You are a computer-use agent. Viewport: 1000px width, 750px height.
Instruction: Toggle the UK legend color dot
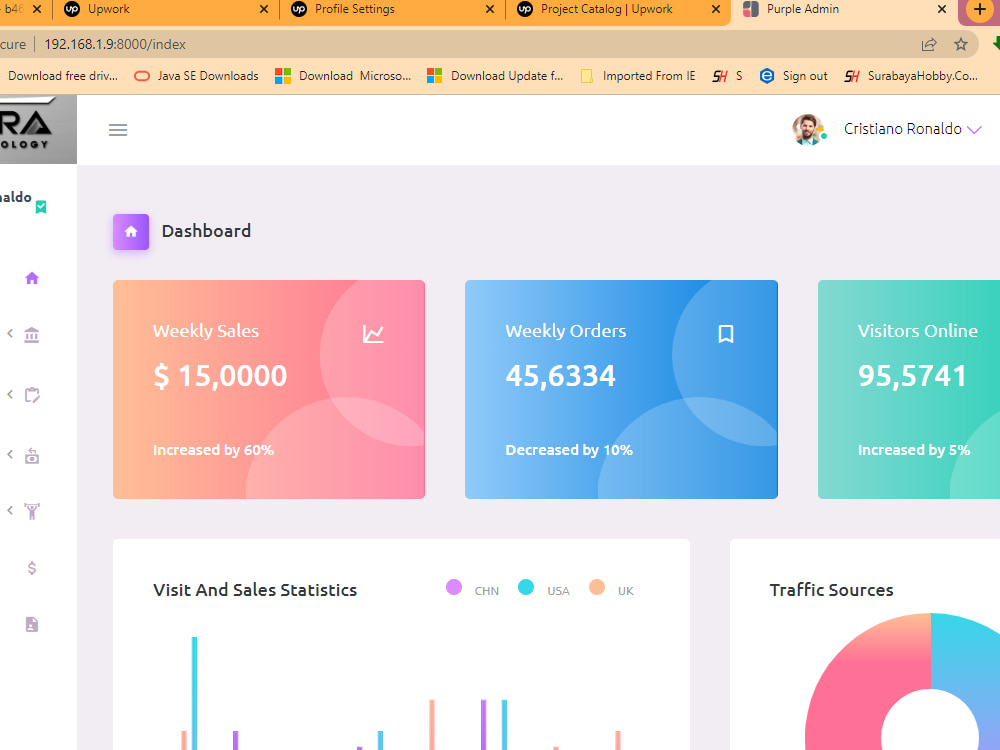(x=597, y=587)
